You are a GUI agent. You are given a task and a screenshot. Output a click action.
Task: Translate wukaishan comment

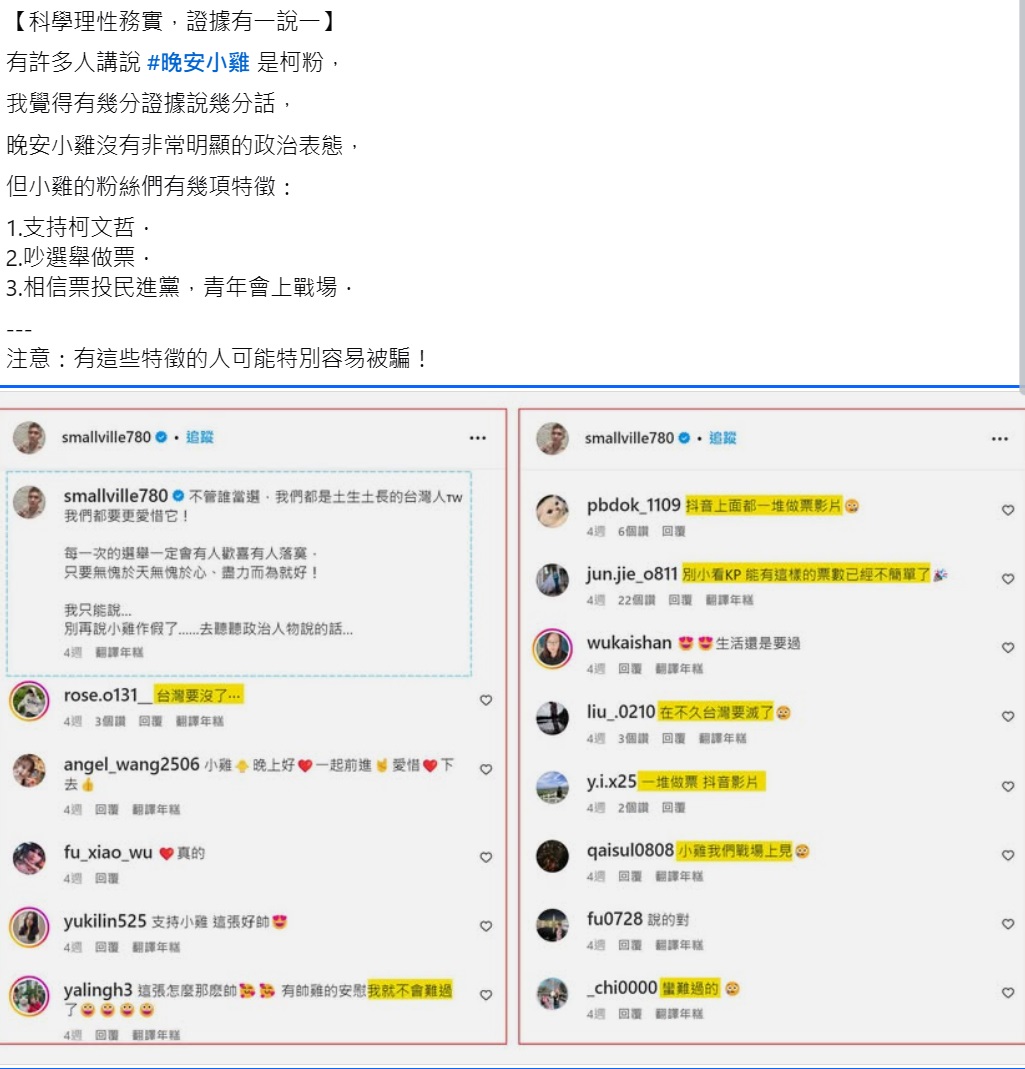tap(679, 669)
